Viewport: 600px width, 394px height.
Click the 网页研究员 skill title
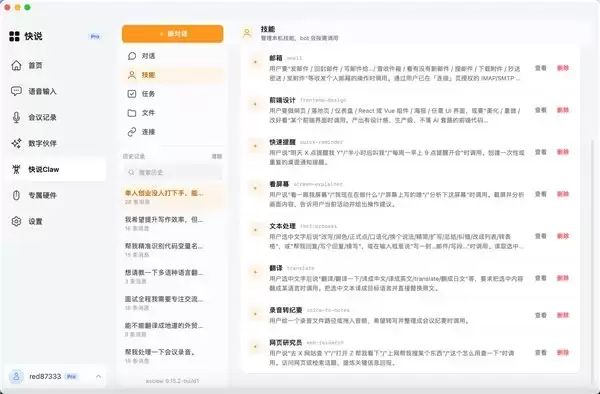(x=285, y=343)
